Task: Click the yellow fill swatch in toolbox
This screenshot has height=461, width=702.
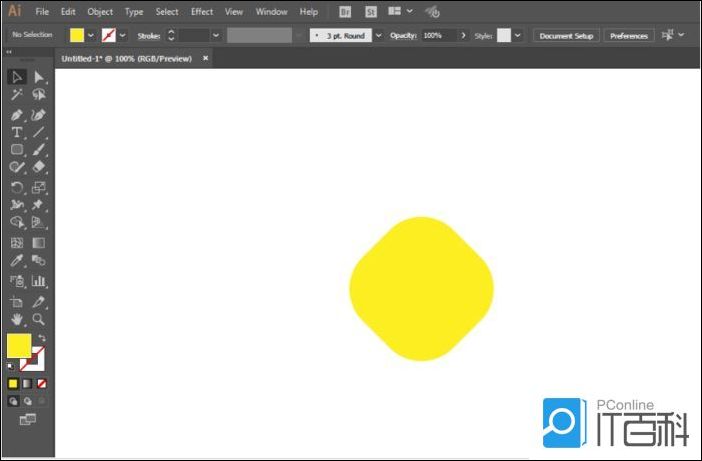Action: coord(19,346)
